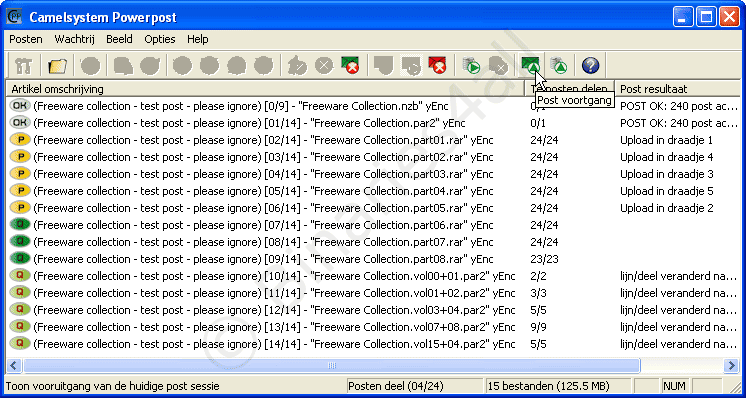Open the Opties menu

[x=160, y=39]
